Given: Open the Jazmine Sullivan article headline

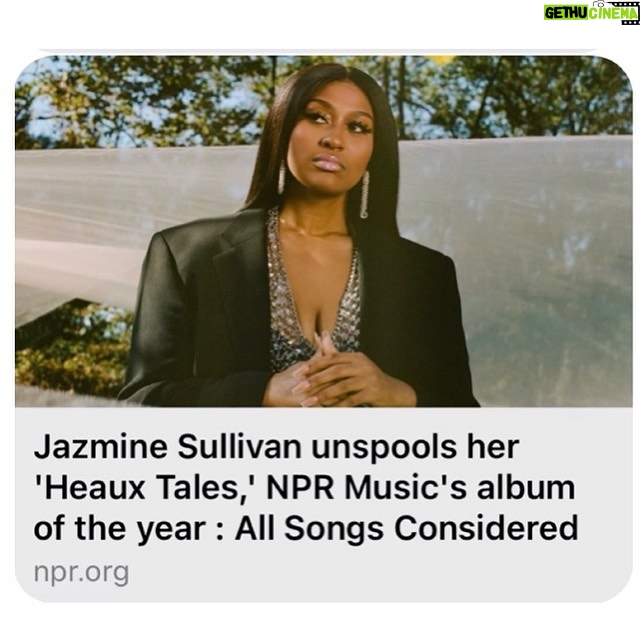Looking at the screenshot, I should coord(306,487).
